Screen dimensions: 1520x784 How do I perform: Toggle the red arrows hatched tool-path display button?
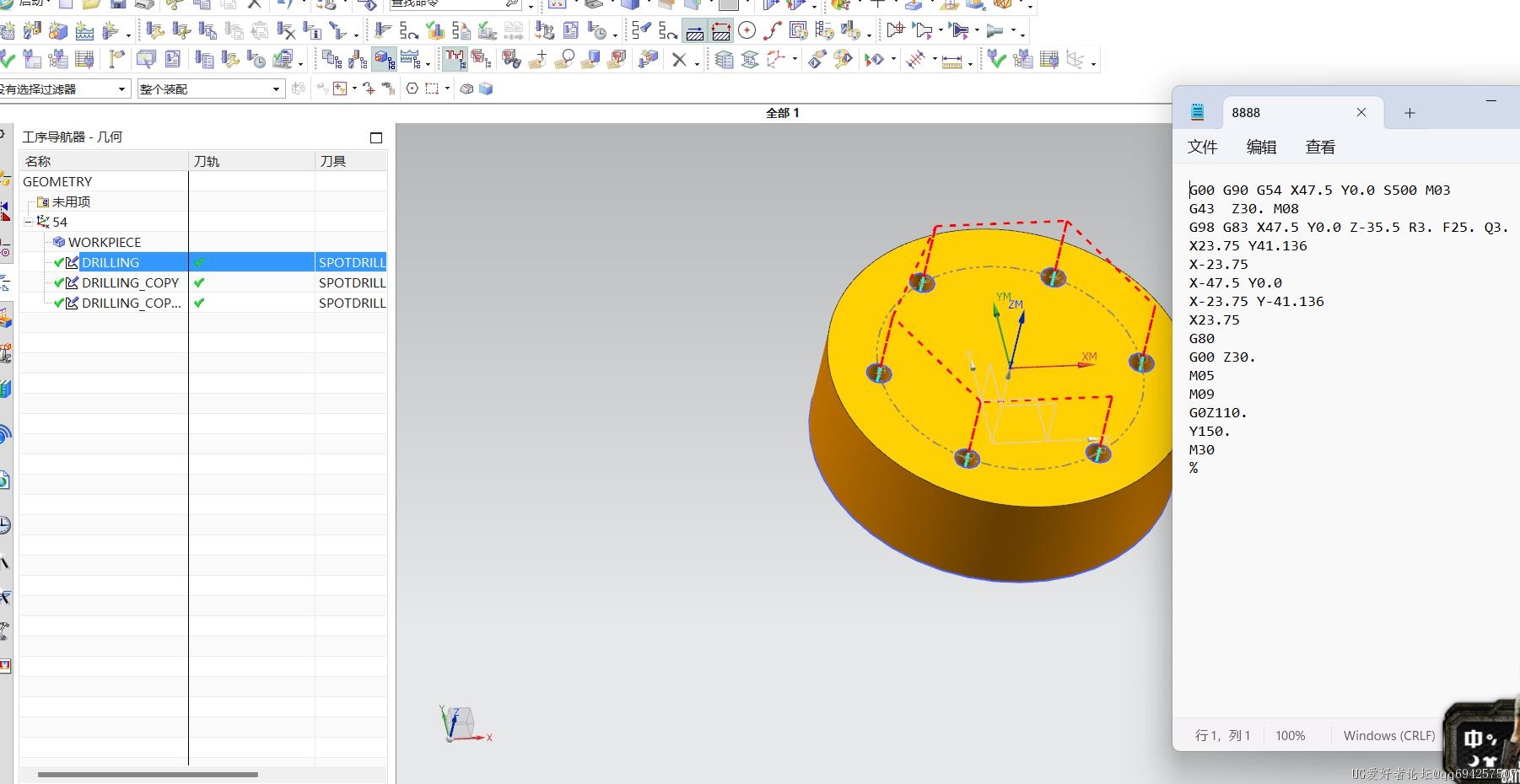coord(721,31)
